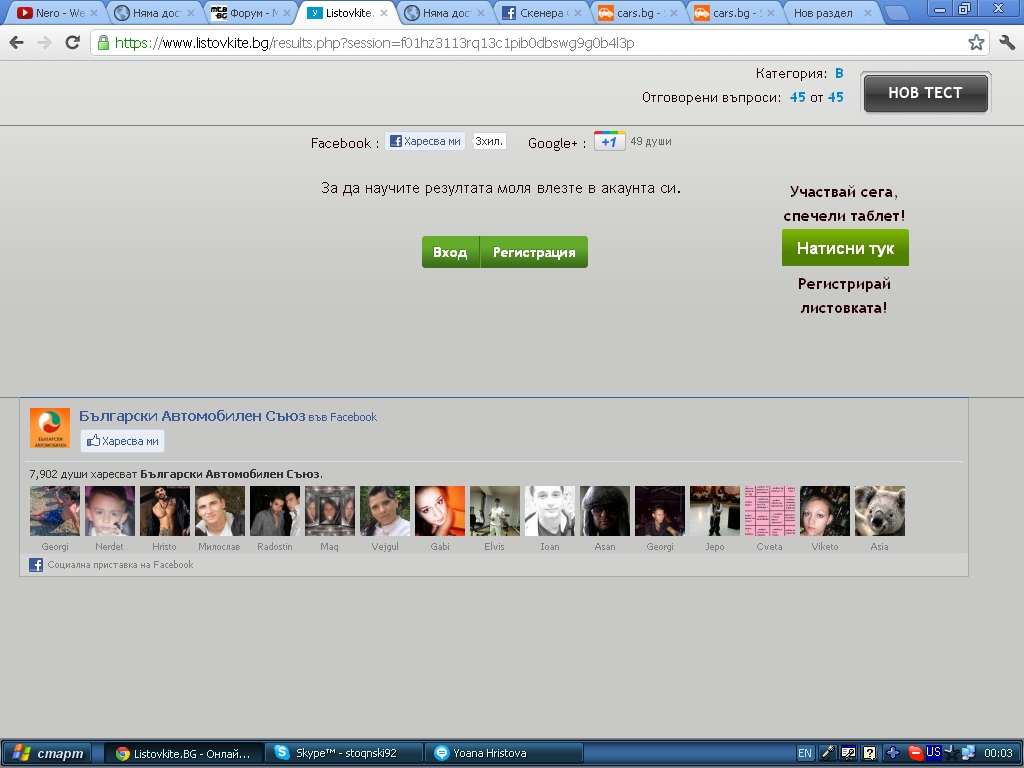Click Facebook Харесва ми button at top

[425, 142]
